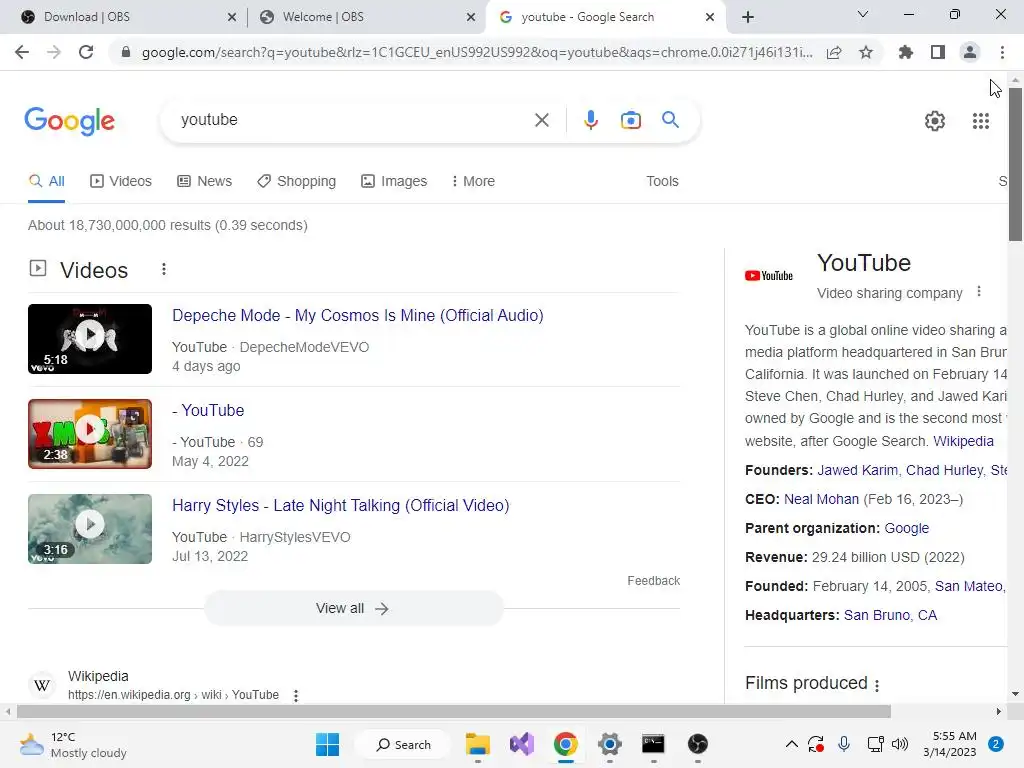This screenshot has height=768, width=1024.
Task: Click the address bar URL
Action: (477, 52)
